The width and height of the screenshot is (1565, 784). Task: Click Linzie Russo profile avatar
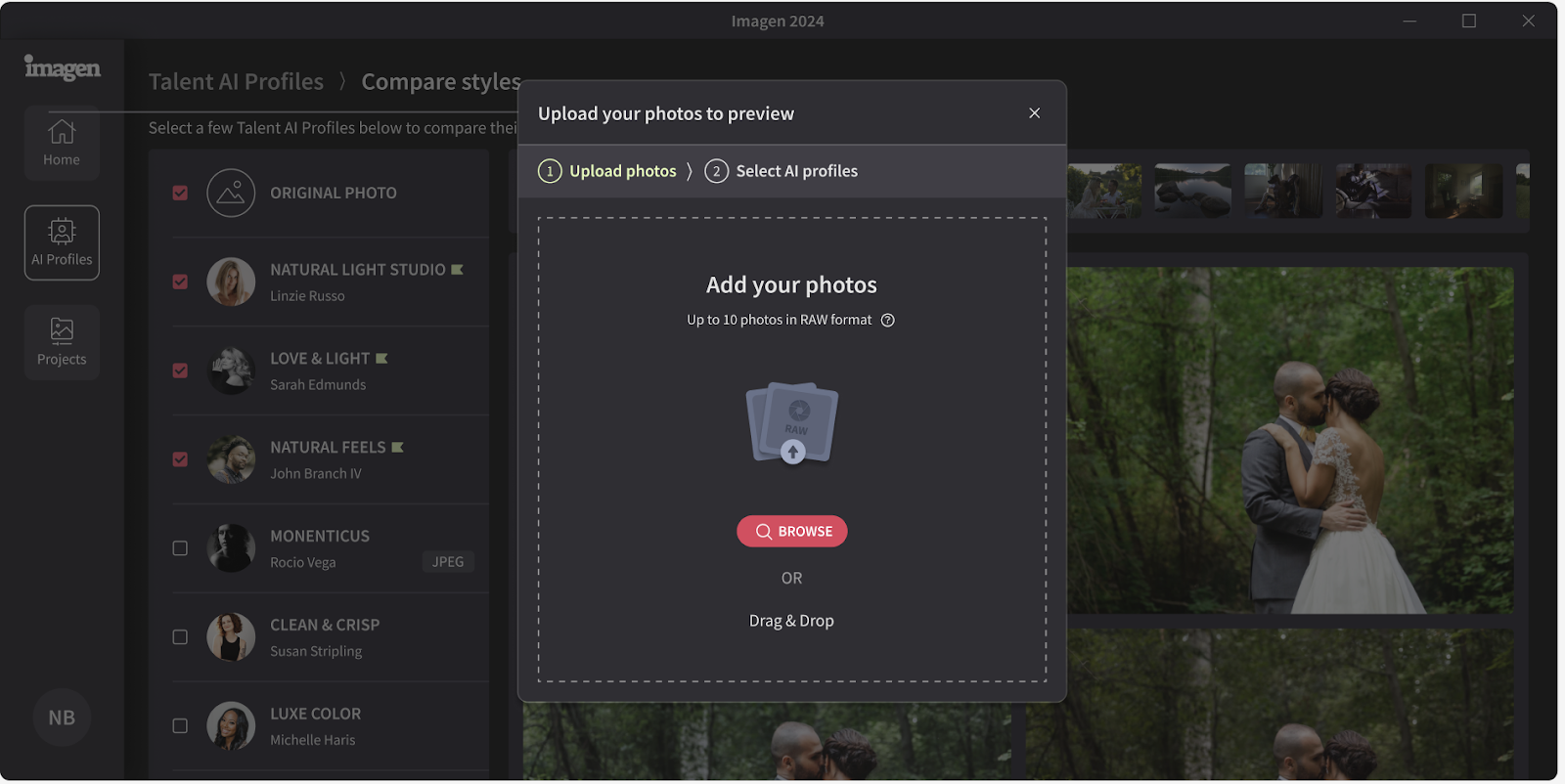coord(231,282)
